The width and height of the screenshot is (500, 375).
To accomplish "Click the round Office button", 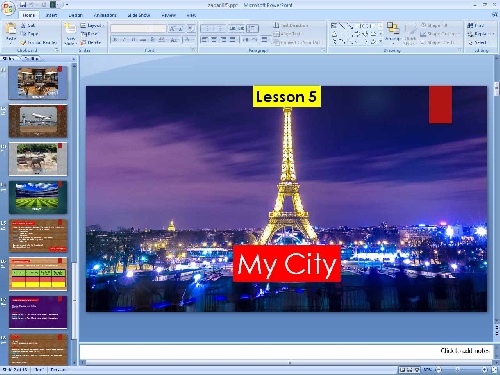I will [8, 8].
